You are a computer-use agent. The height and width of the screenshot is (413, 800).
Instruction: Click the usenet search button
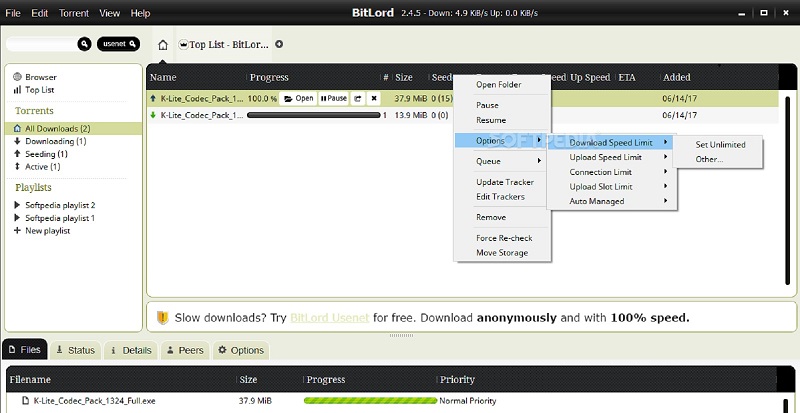118,44
